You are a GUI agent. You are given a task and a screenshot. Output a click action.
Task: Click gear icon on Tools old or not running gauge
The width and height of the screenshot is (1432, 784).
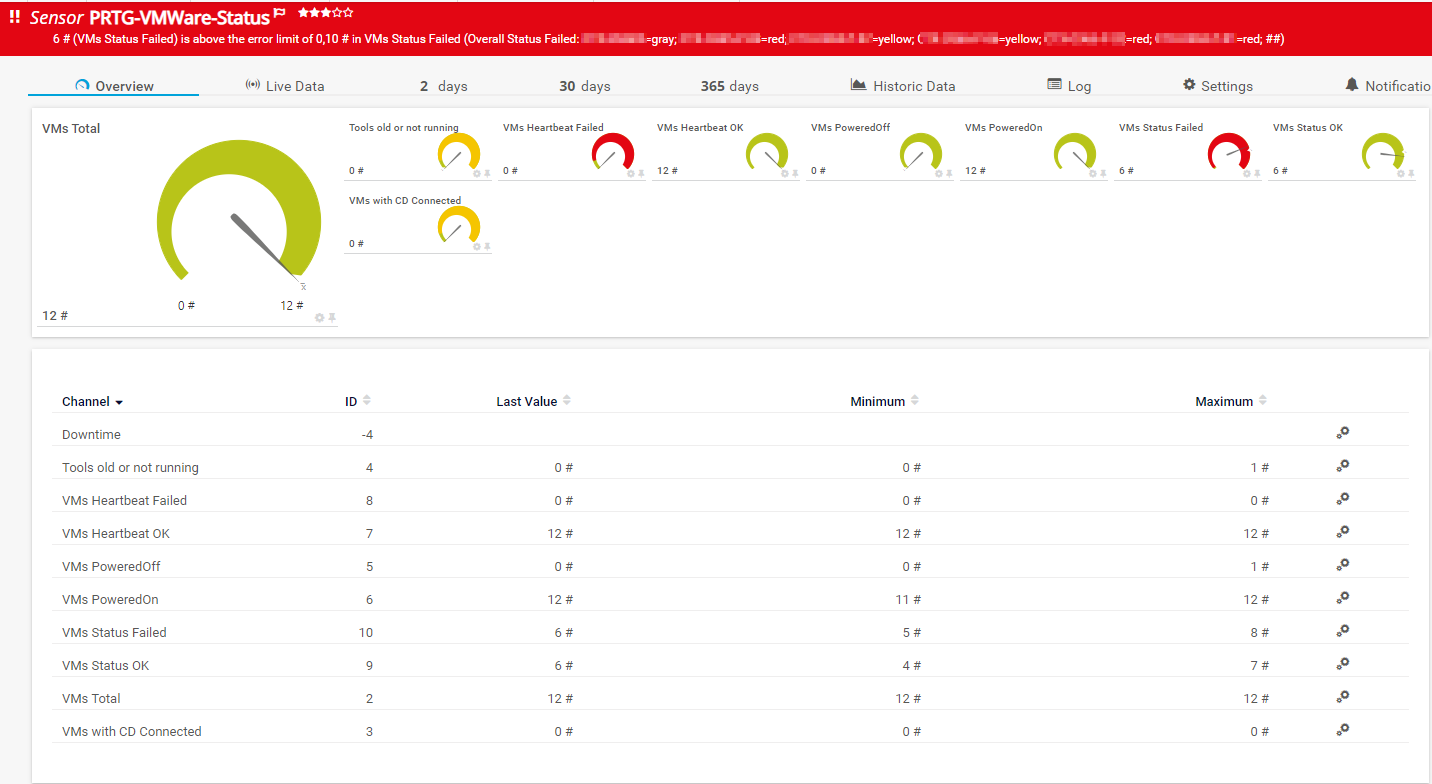[x=477, y=173]
